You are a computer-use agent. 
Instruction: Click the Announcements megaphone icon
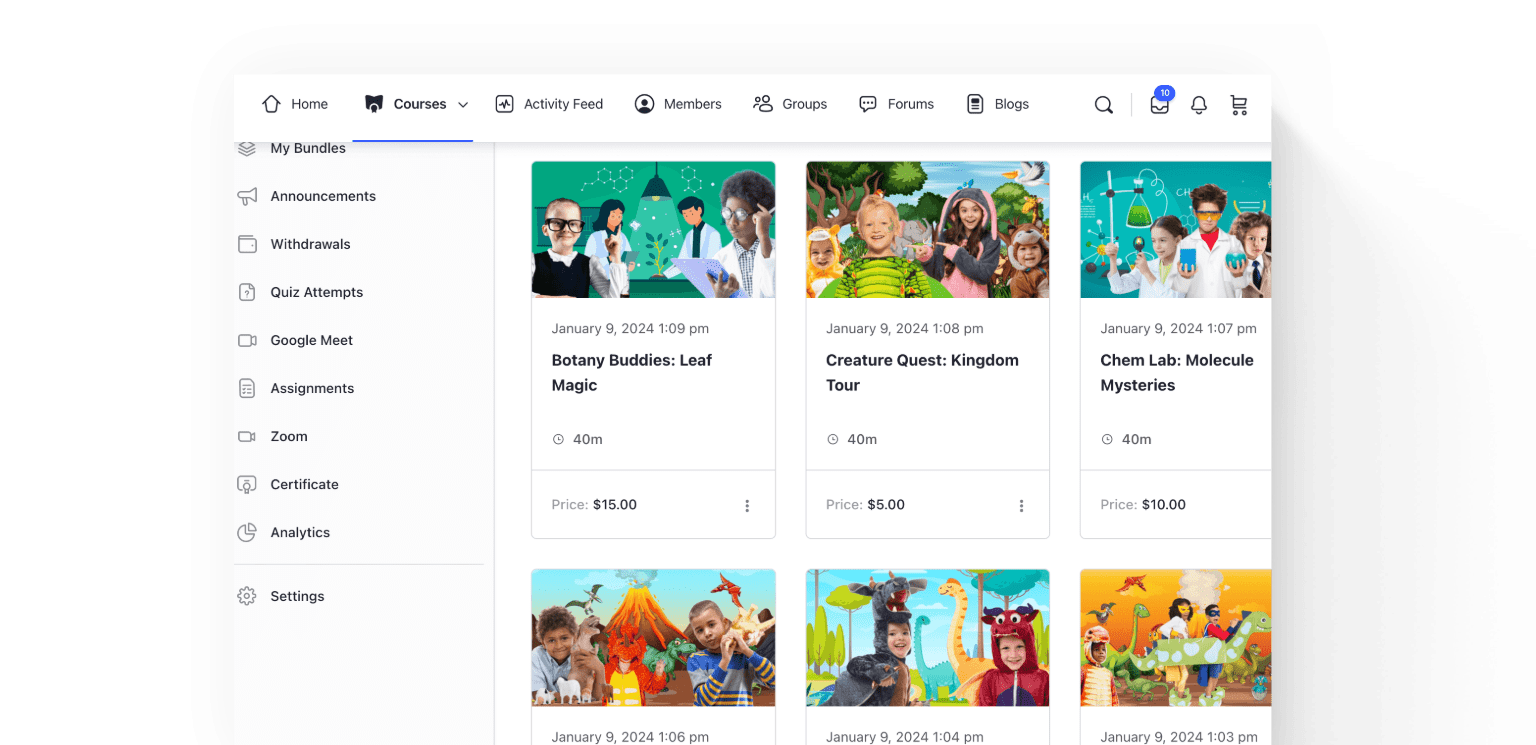tap(247, 196)
